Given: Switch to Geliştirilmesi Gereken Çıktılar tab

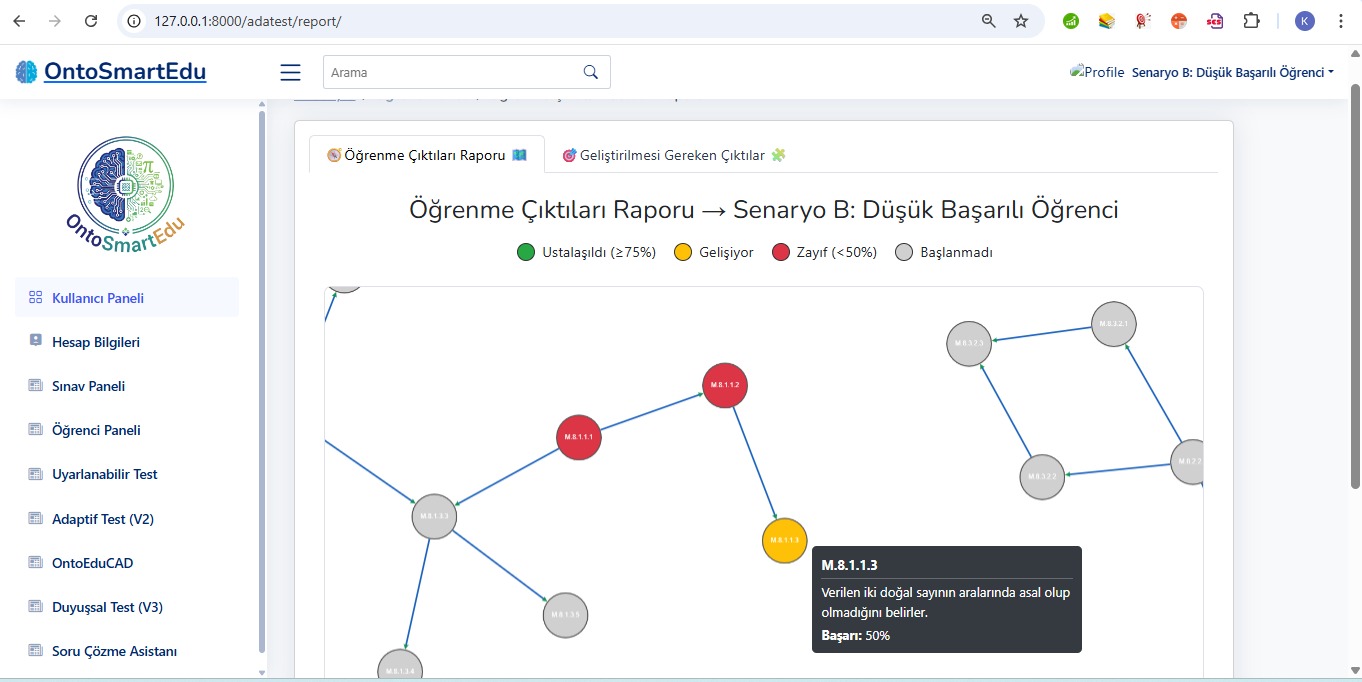Looking at the screenshot, I should click(674, 155).
